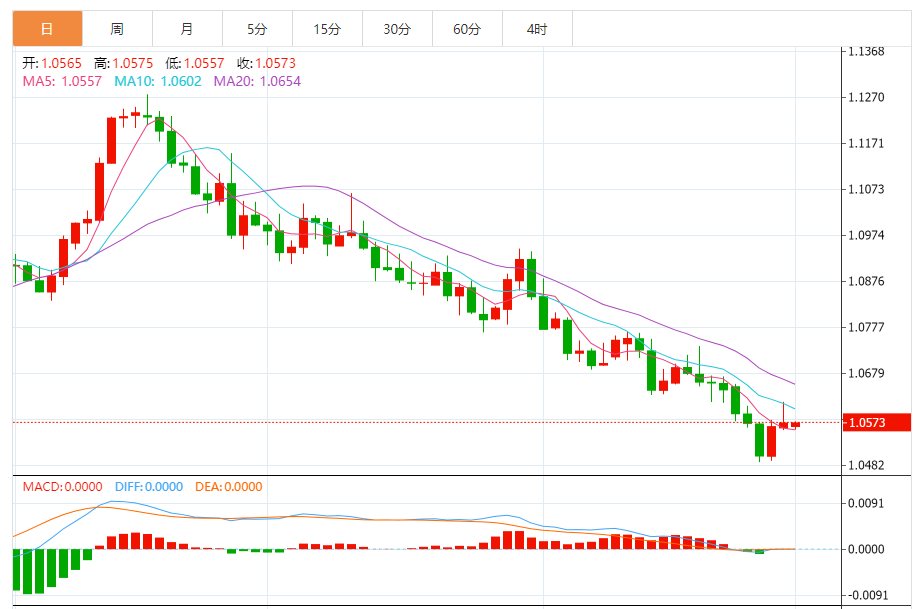The width and height of the screenshot is (921, 609).
Task: Click the DIFF:0.0000 label
Action: [x=149, y=486]
